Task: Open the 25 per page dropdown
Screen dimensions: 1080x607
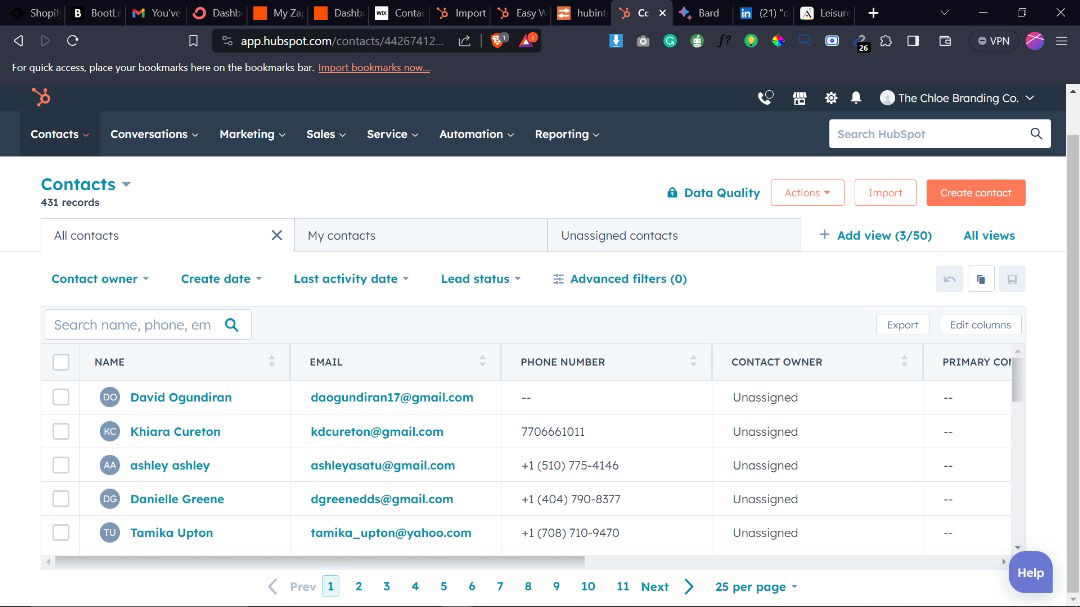Action: [756, 587]
